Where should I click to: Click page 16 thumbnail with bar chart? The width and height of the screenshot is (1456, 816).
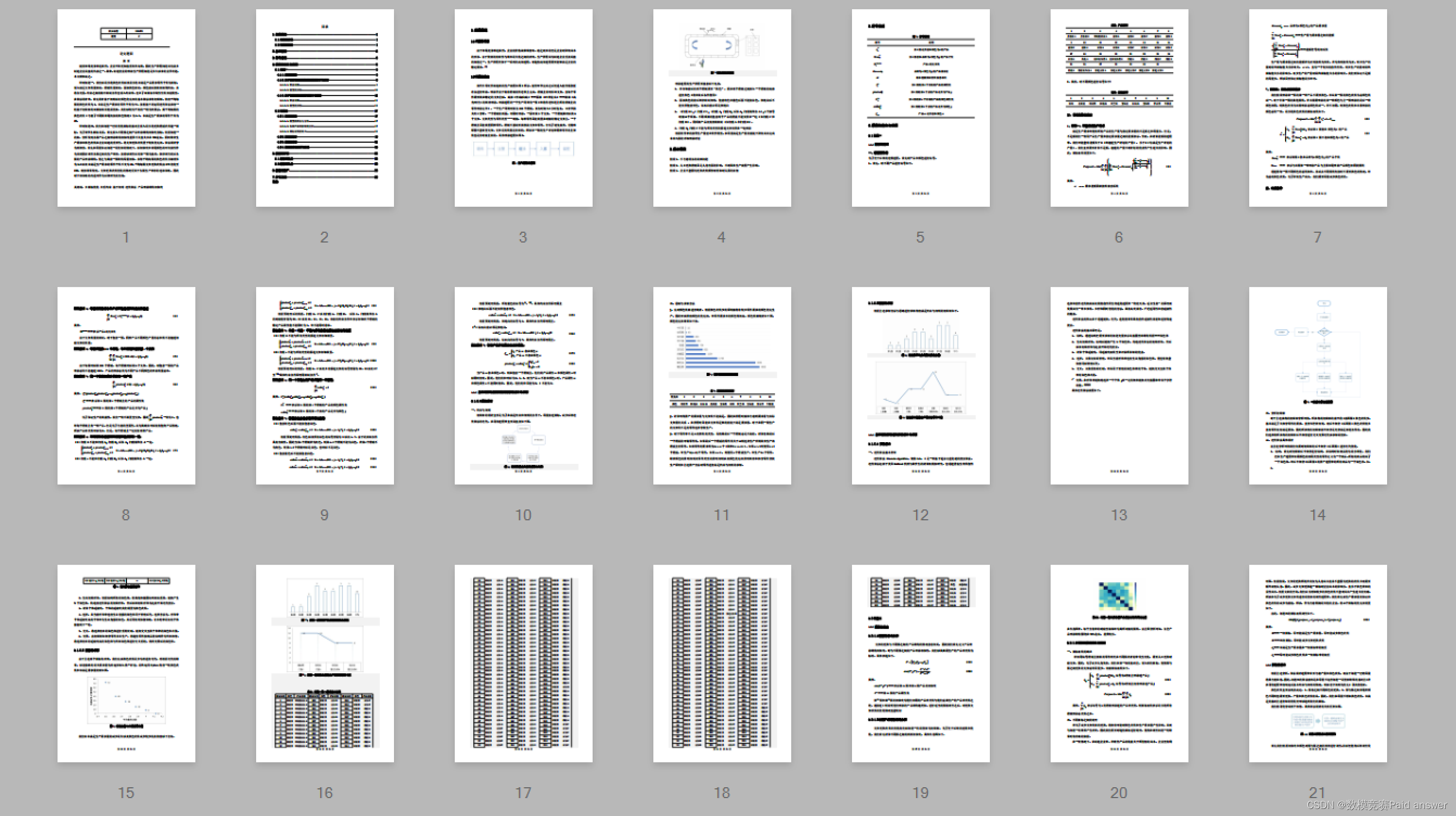coord(325,663)
